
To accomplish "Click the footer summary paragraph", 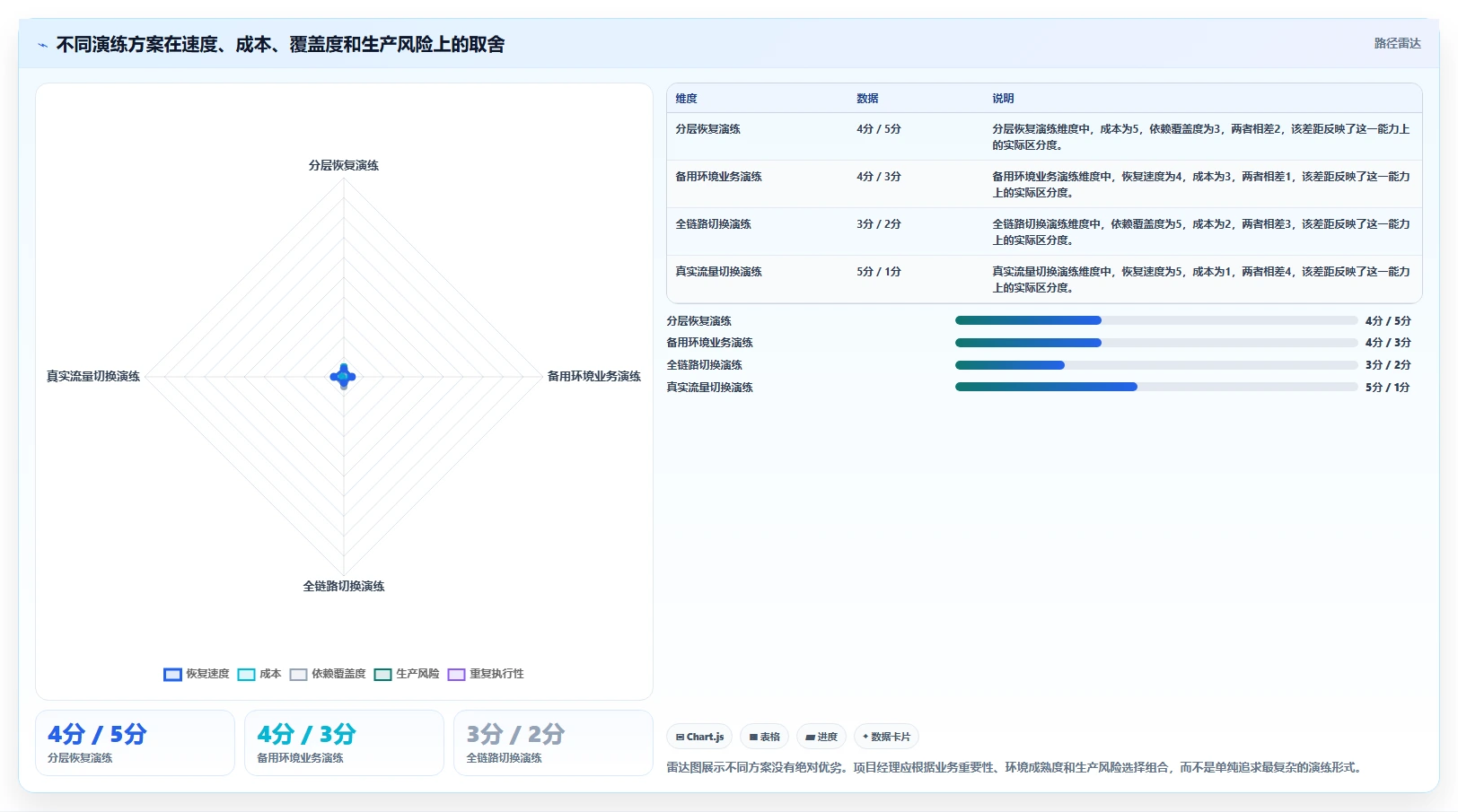I will [1016, 767].
